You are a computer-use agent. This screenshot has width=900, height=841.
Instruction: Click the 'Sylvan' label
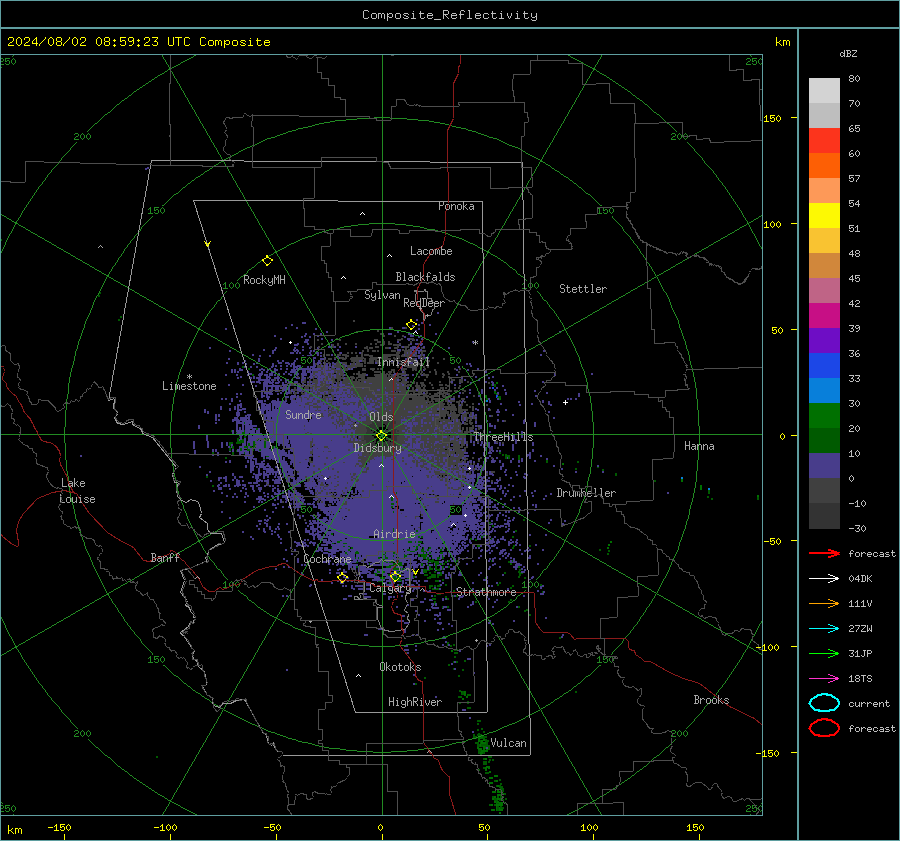pos(382,295)
